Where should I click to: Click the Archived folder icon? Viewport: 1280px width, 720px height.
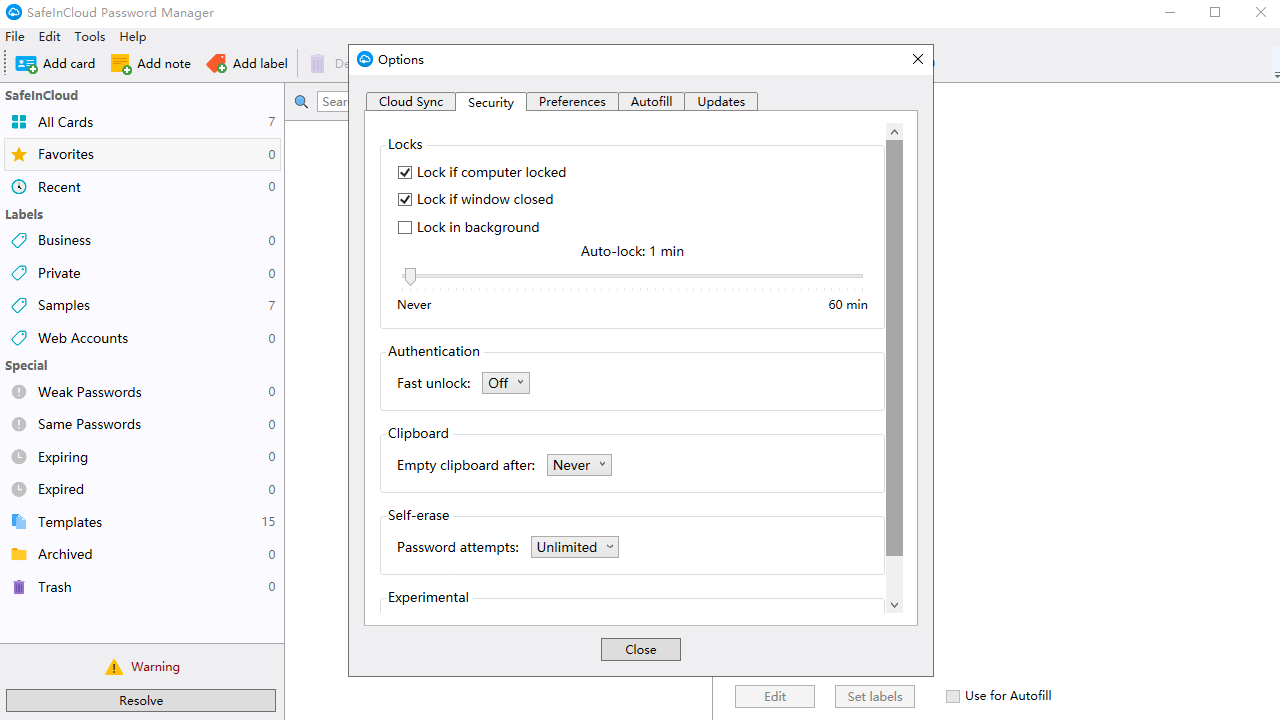(x=19, y=554)
